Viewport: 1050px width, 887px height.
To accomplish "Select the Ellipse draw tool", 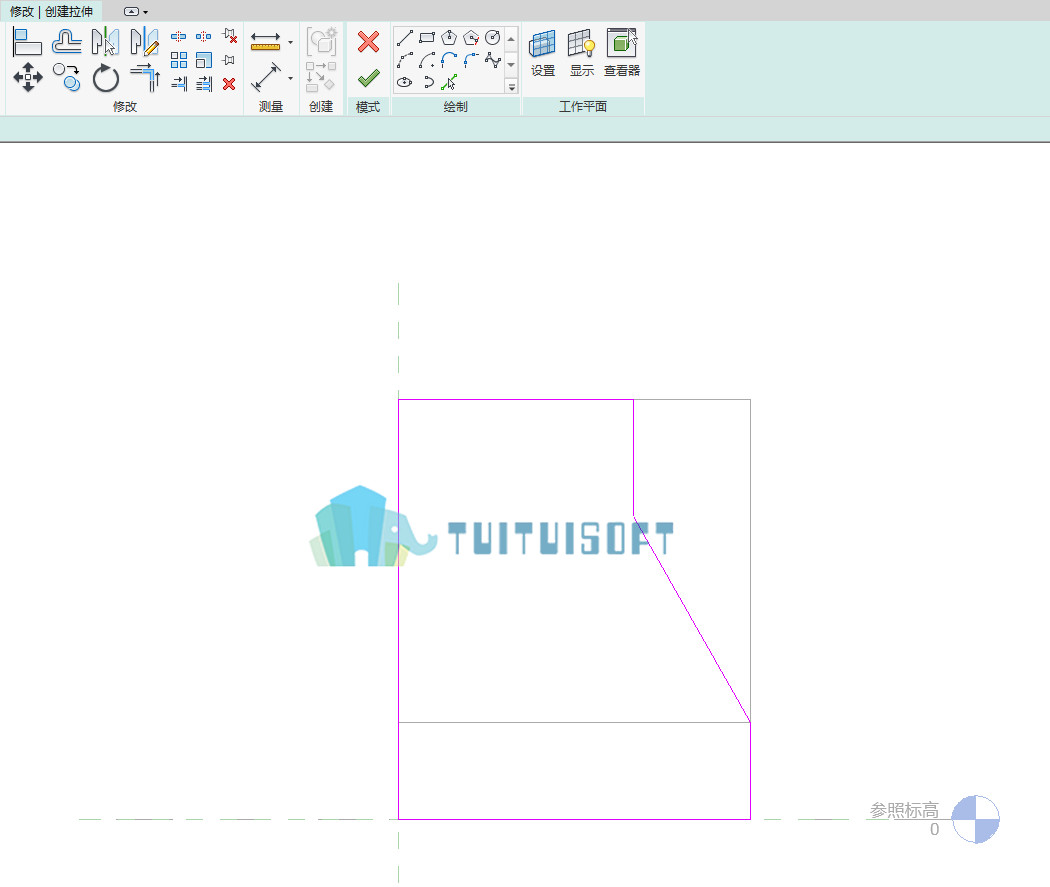I will (x=404, y=82).
